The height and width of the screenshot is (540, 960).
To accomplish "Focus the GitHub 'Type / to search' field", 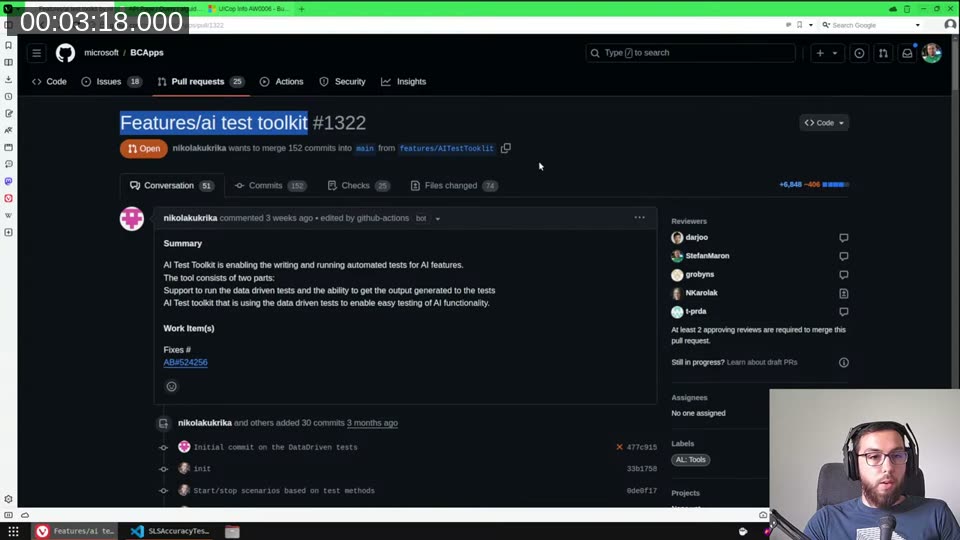I will point(690,53).
